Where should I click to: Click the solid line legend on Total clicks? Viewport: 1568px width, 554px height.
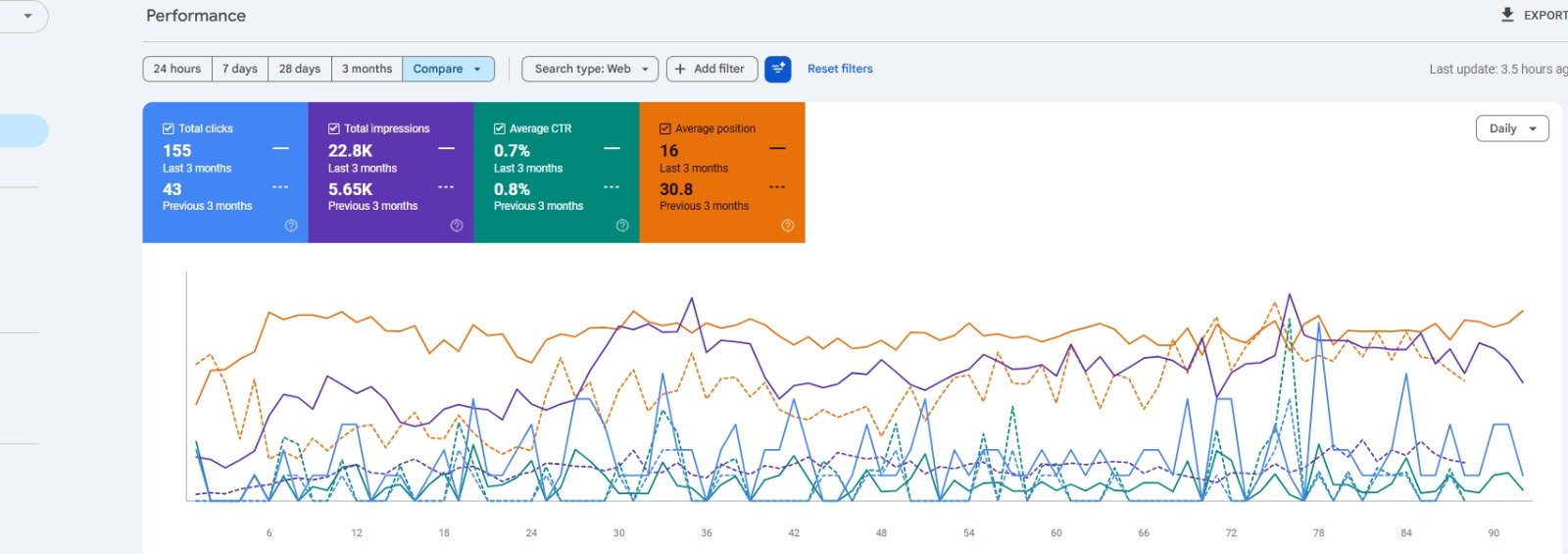[280, 148]
